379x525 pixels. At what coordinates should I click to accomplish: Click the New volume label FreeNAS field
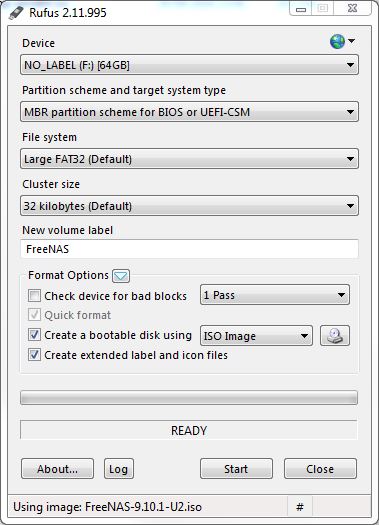pyautogui.click(x=189, y=249)
